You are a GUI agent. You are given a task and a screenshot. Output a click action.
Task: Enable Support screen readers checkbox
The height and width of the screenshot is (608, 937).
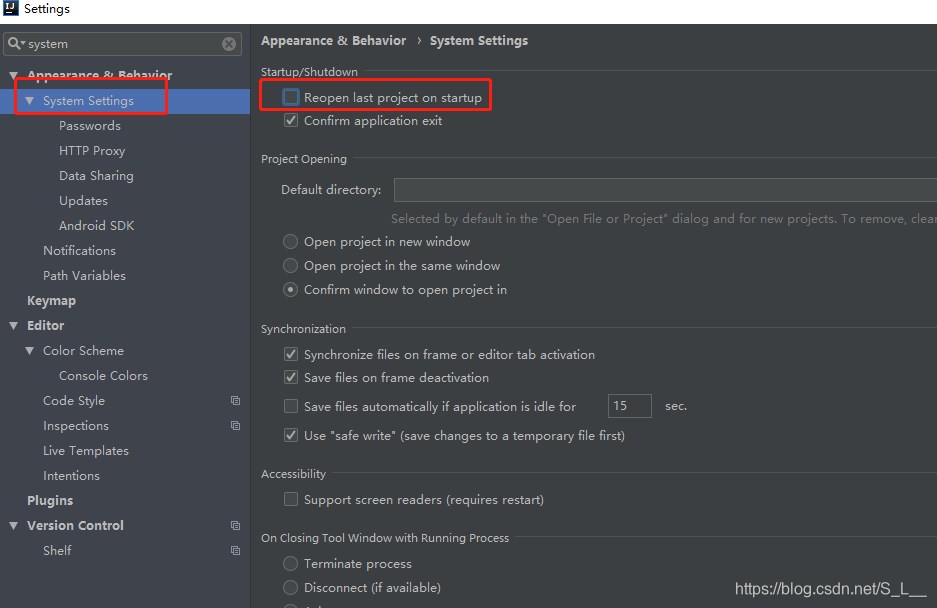click(291, 499)
